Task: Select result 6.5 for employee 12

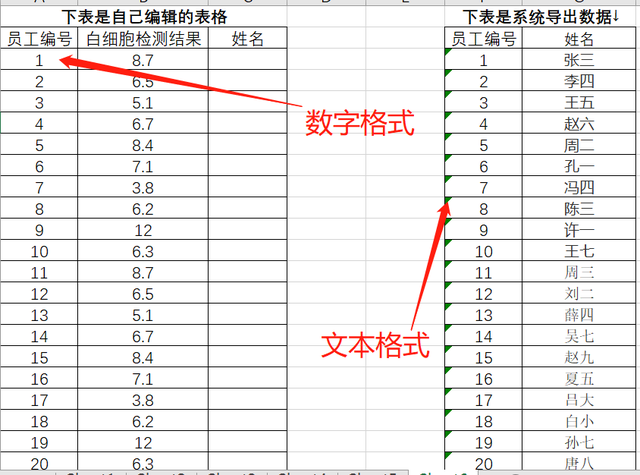Action: tap(143, 293)
